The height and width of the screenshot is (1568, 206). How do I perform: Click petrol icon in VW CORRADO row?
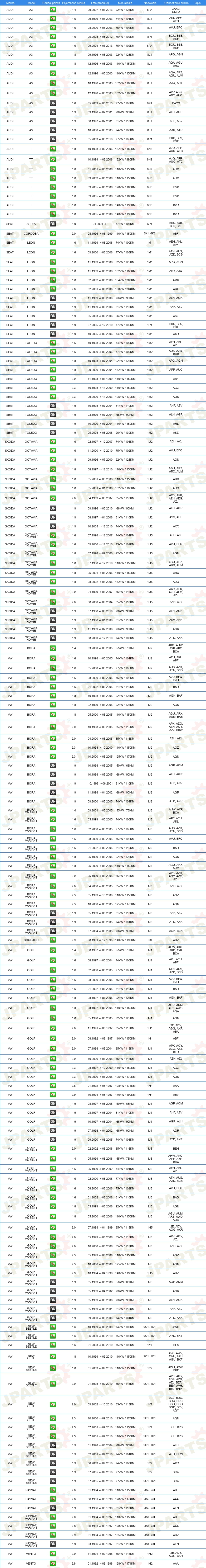coord(53,940)
